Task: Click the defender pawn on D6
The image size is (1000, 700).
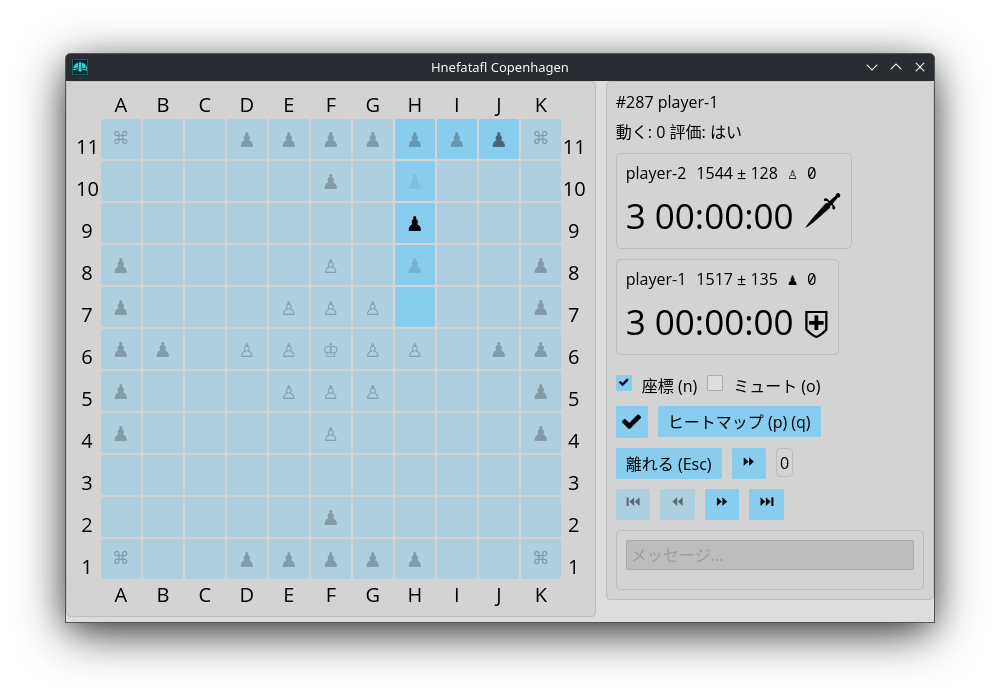Action: pos(247,350)
